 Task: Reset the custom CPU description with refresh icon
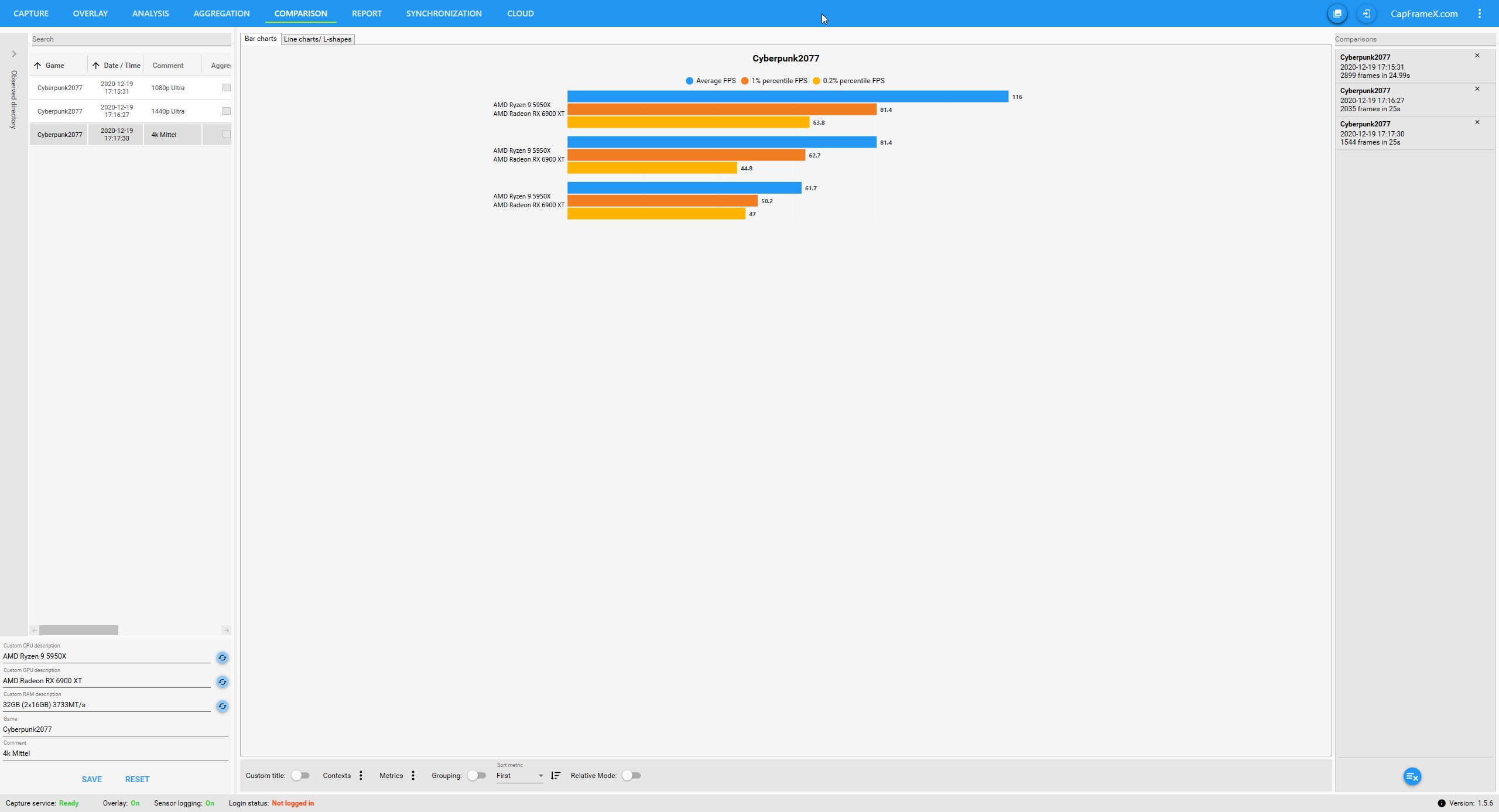point(223,657)
